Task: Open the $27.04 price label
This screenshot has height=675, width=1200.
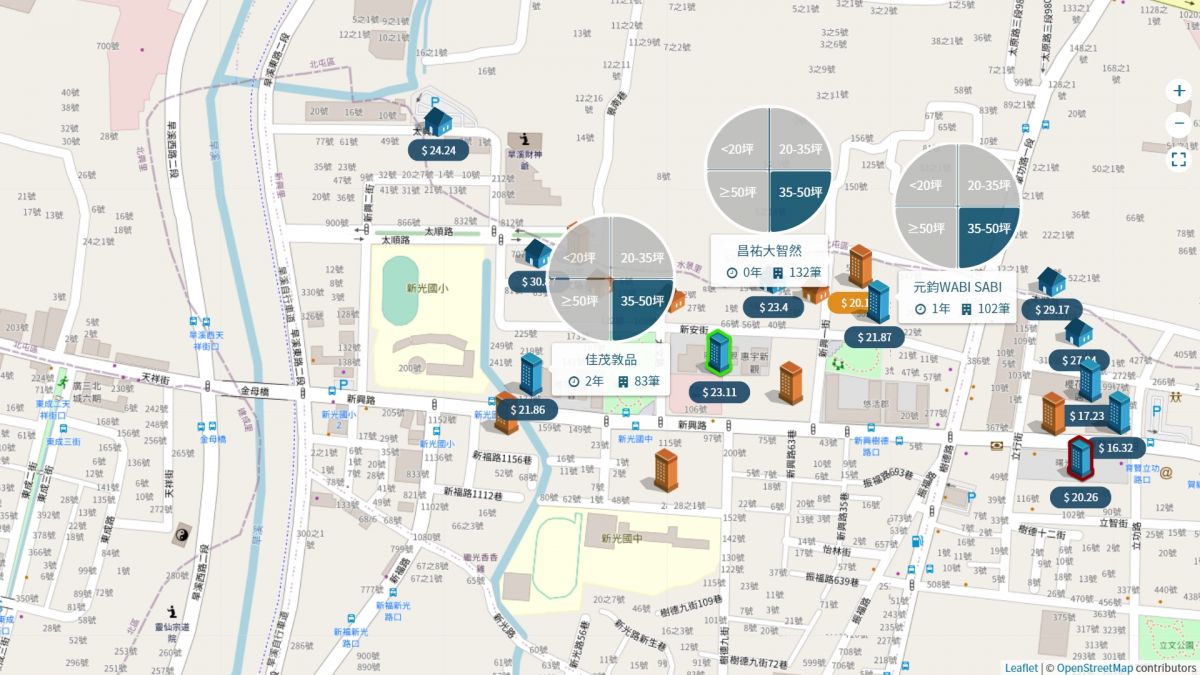Action: [x=1078, y=360]
